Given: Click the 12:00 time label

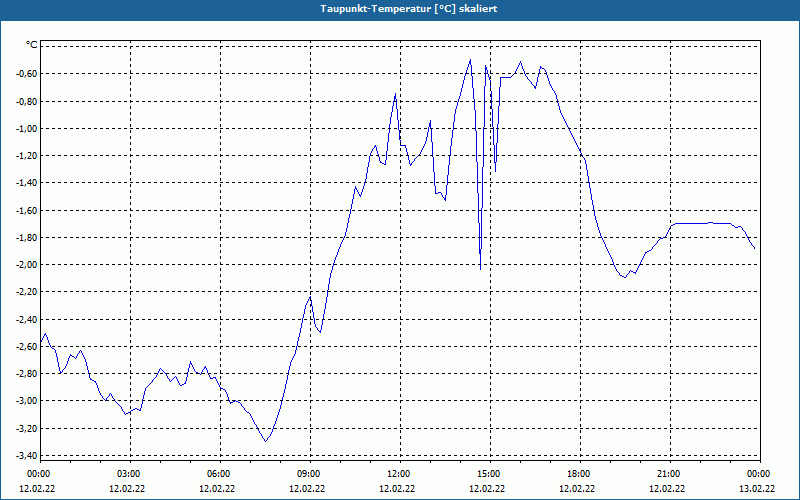Looking at the screenshot, I should tap(397, 473).
